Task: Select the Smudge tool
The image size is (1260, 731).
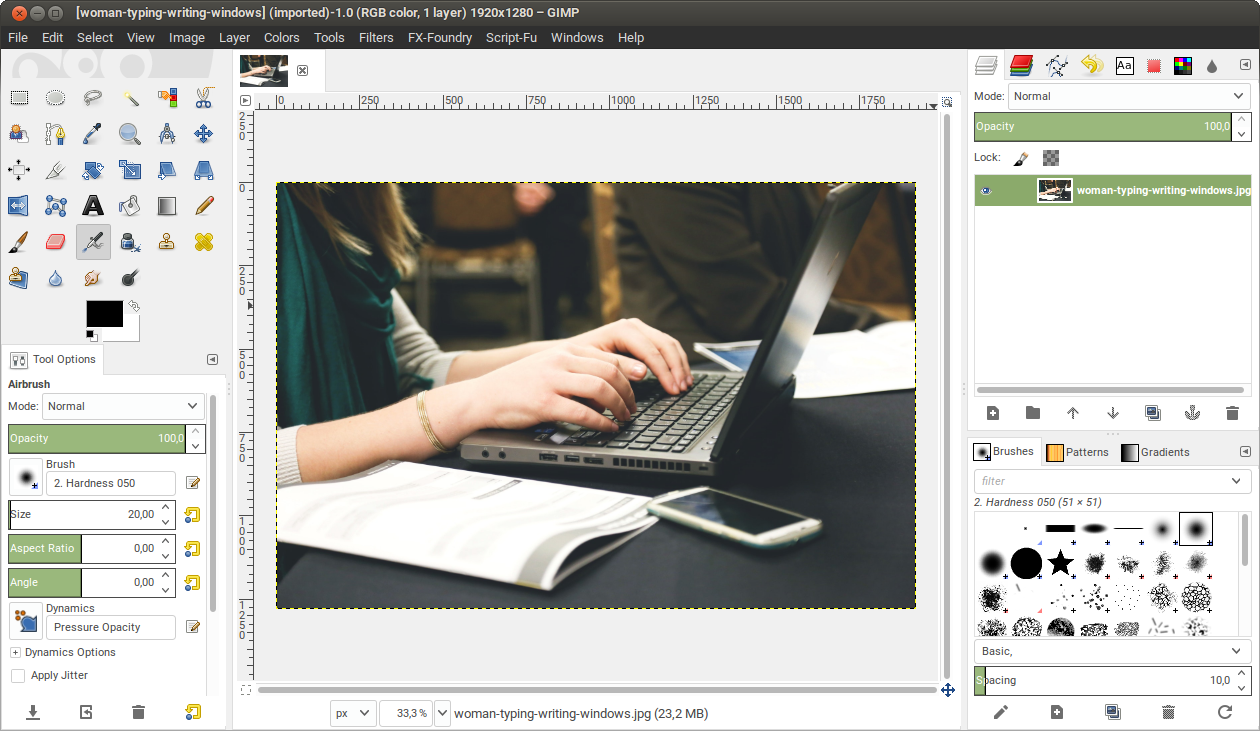Action: [92, 277]
